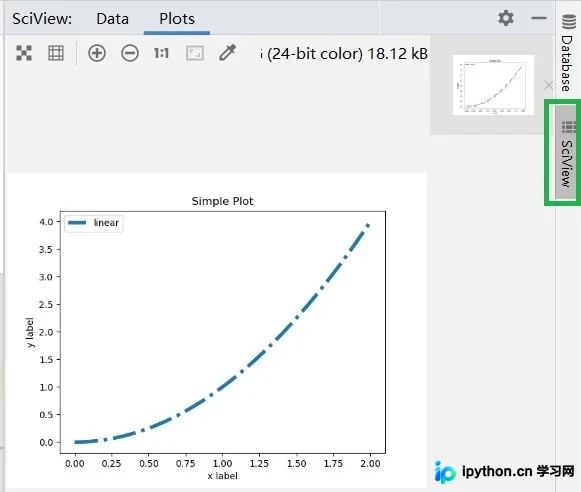The height and width of the screenshot is (492, 581).
Task: Show grid lines icon
Action: click(56, 53)
